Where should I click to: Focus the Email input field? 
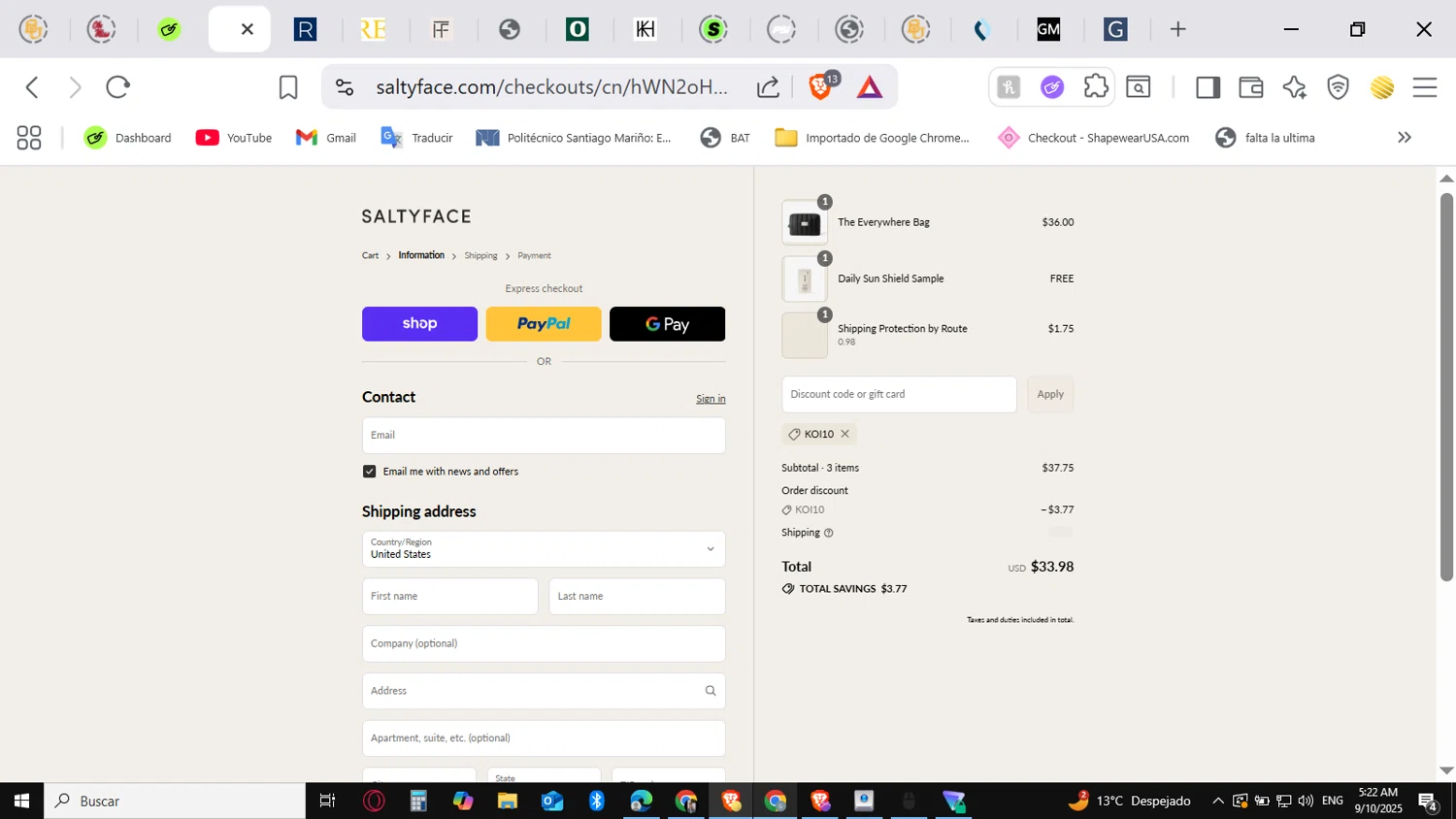[x=544, y=436]
